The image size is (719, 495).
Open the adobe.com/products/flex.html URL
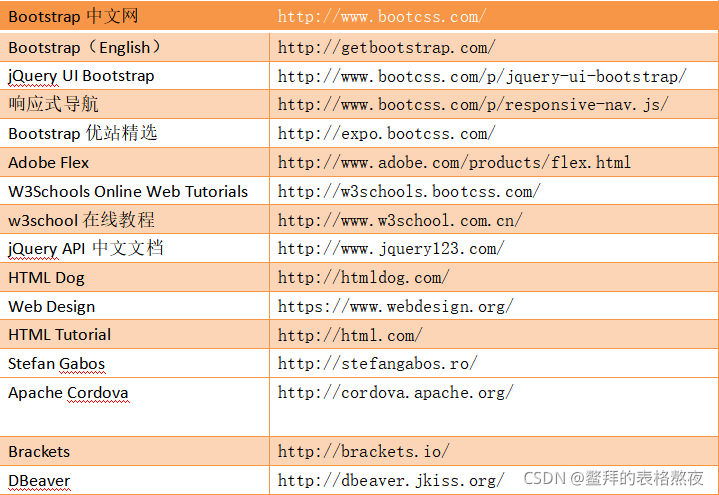454,162
